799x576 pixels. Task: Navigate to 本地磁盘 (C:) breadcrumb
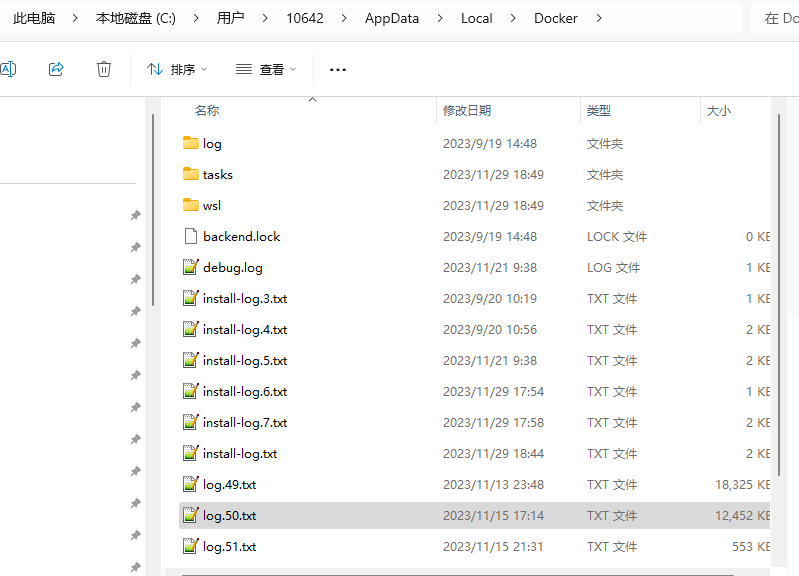point(135,18)
